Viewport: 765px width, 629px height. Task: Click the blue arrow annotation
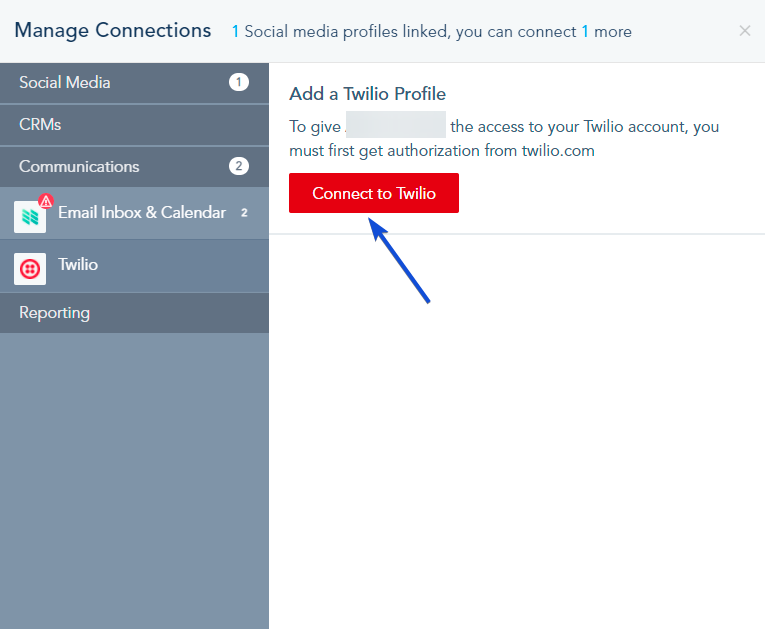pyautogui.click(x=399, y=260)
